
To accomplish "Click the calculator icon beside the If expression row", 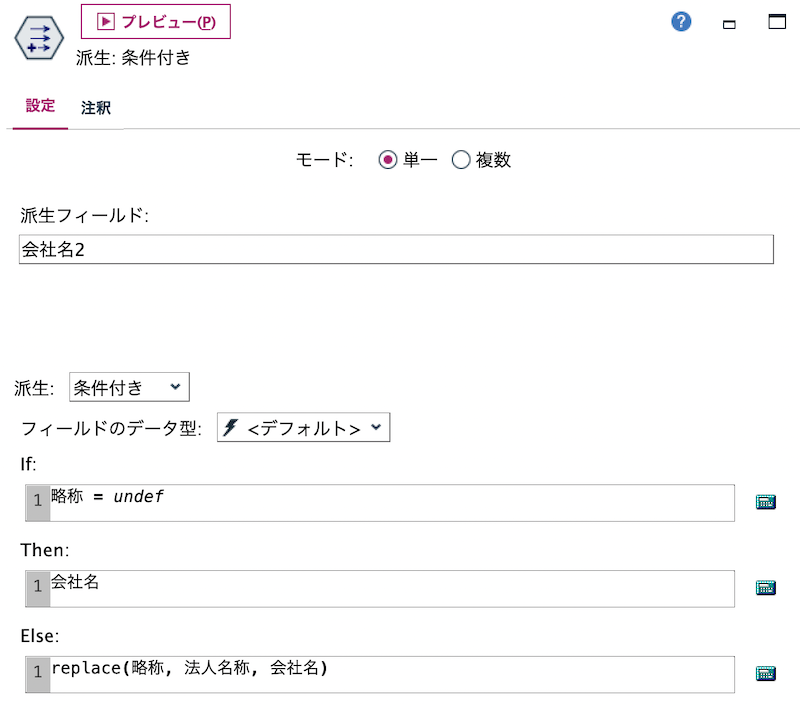I will click(x=765, y=502).
